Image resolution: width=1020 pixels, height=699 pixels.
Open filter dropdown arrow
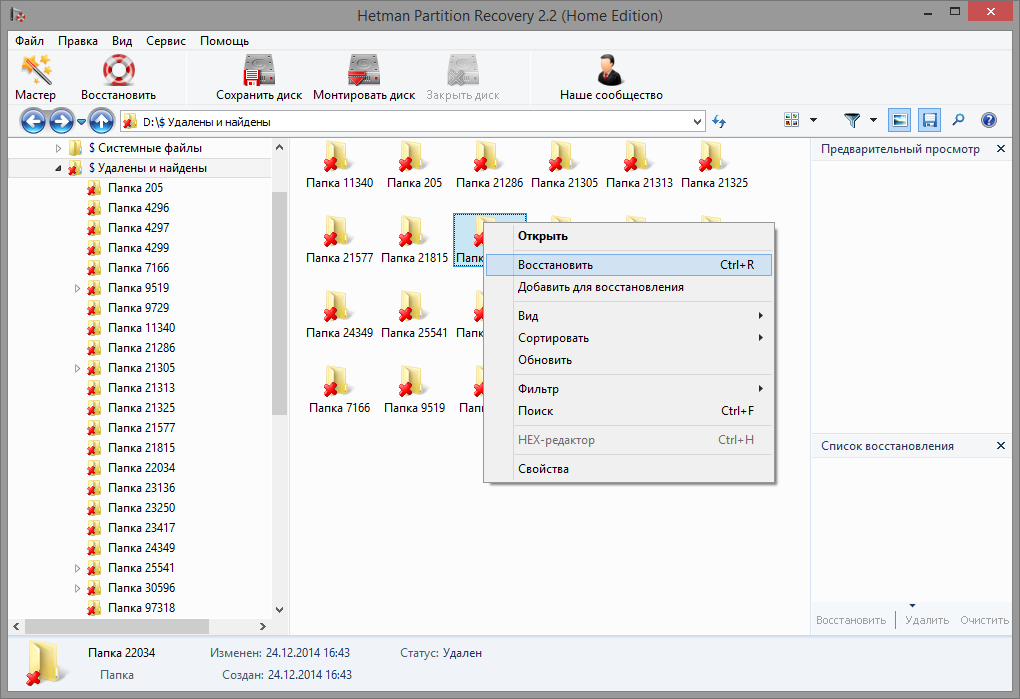[x=873, y=120]
